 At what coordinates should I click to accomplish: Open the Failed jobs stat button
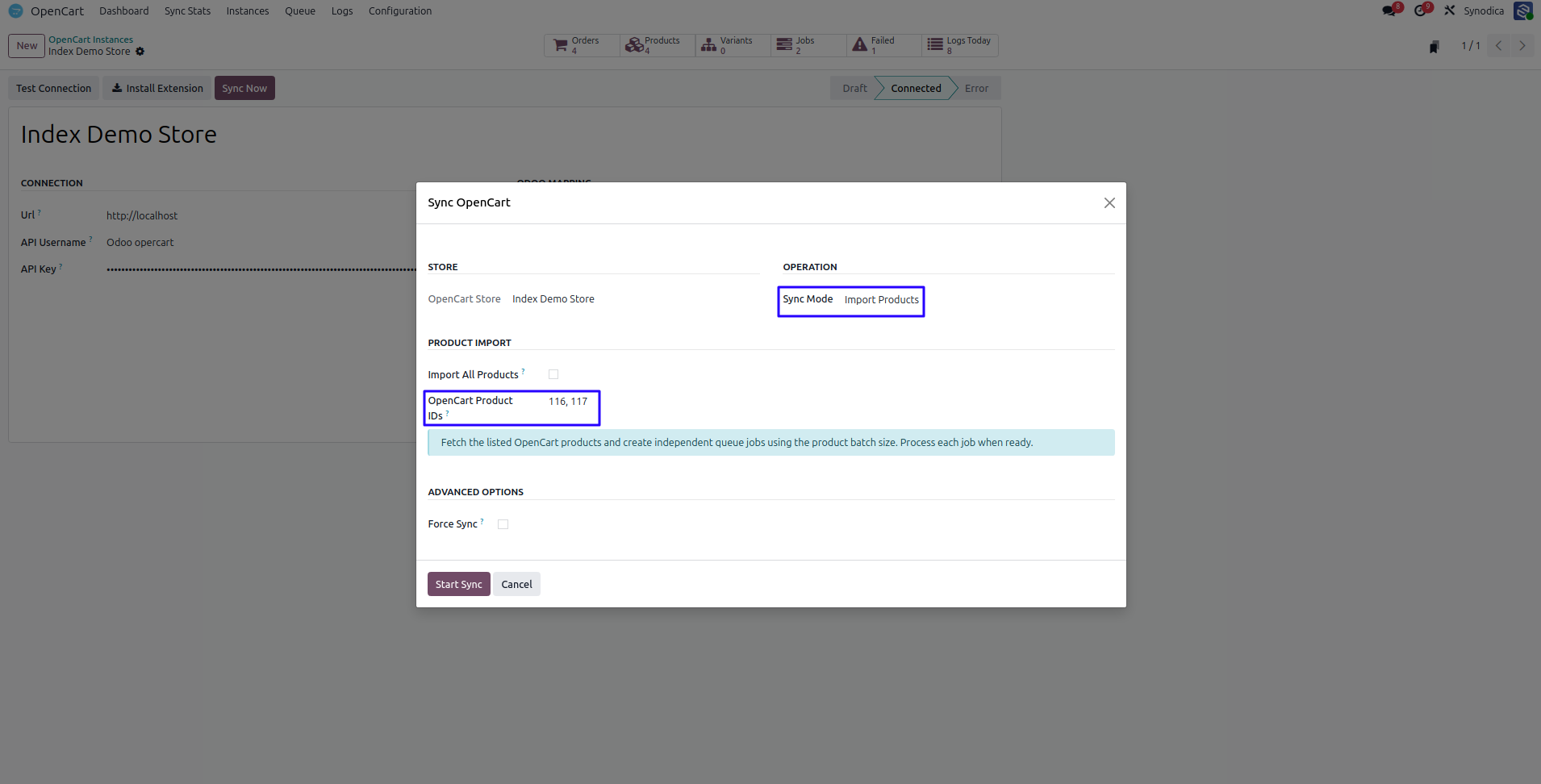click(x=884, y=45)
